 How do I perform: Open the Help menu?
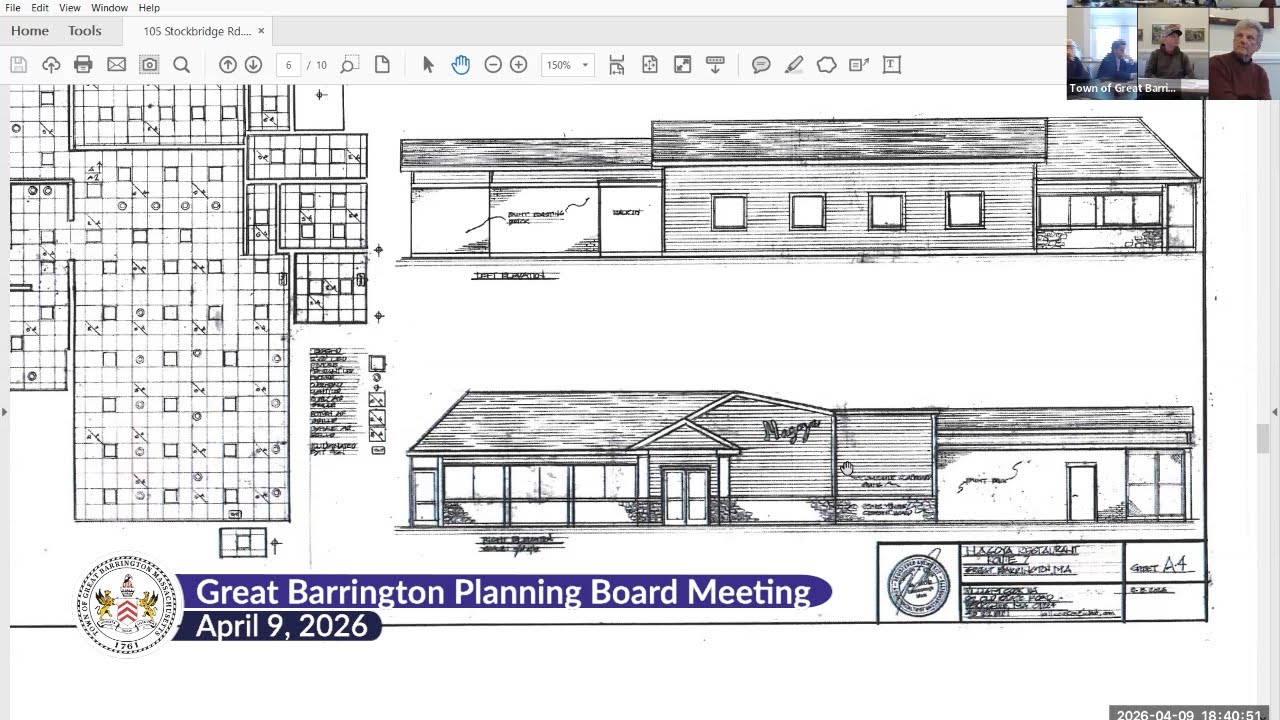pyautogui.click(x=149, y=8)
